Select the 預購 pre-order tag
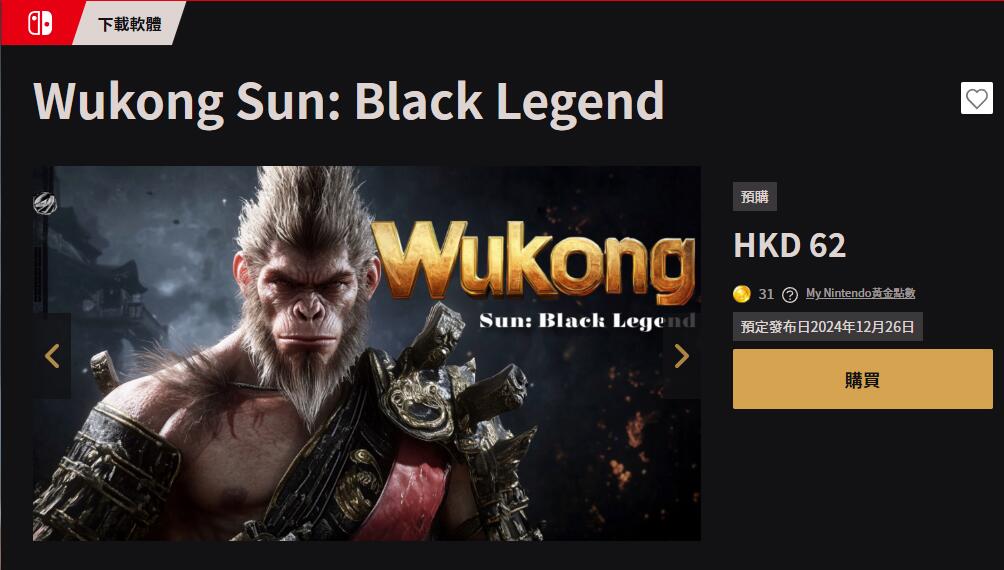The width and height of the screenshot is (1004, 570). pos(755,197)
